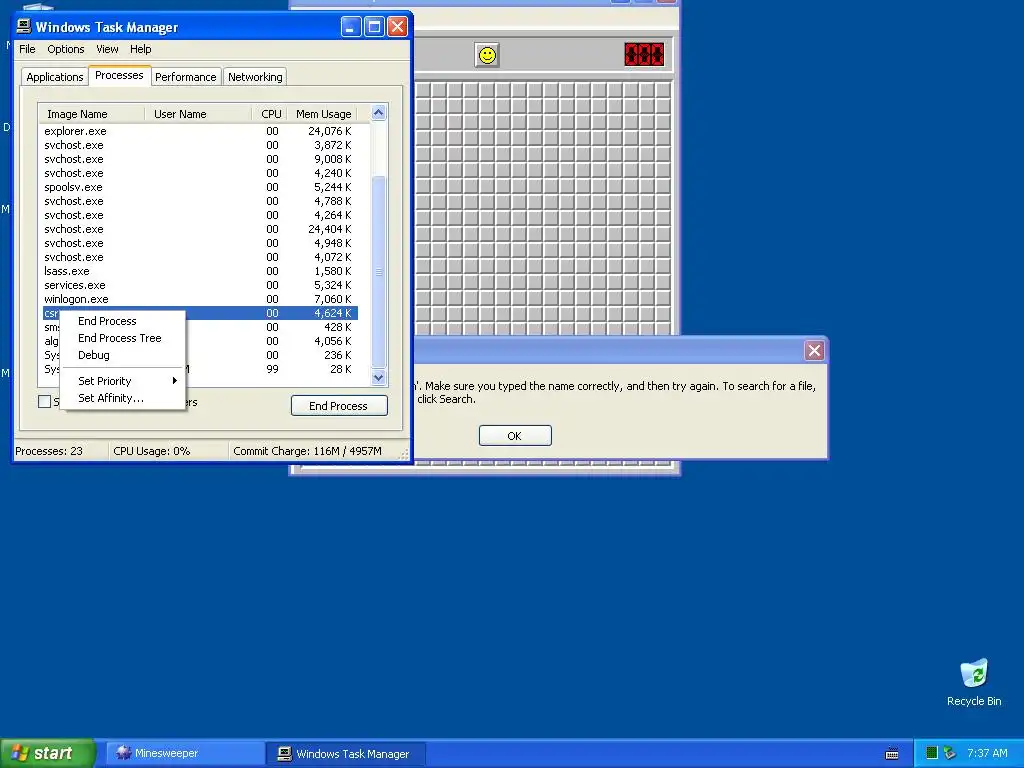Open the File menu in Task Manager
The height and width of the screenshot is (768, 1024).
[27, 49]
